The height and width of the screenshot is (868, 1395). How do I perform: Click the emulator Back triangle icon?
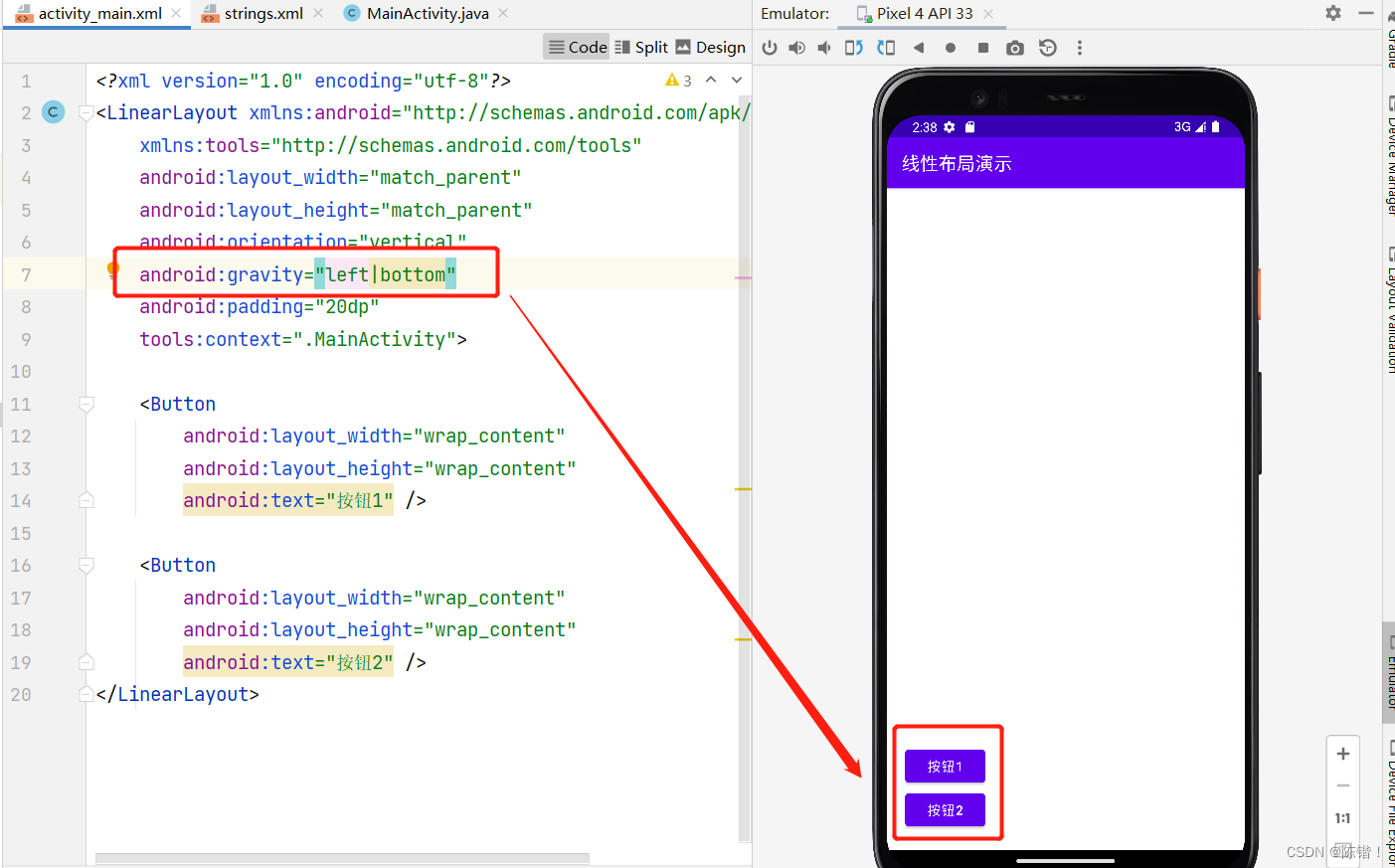[919, 48]
